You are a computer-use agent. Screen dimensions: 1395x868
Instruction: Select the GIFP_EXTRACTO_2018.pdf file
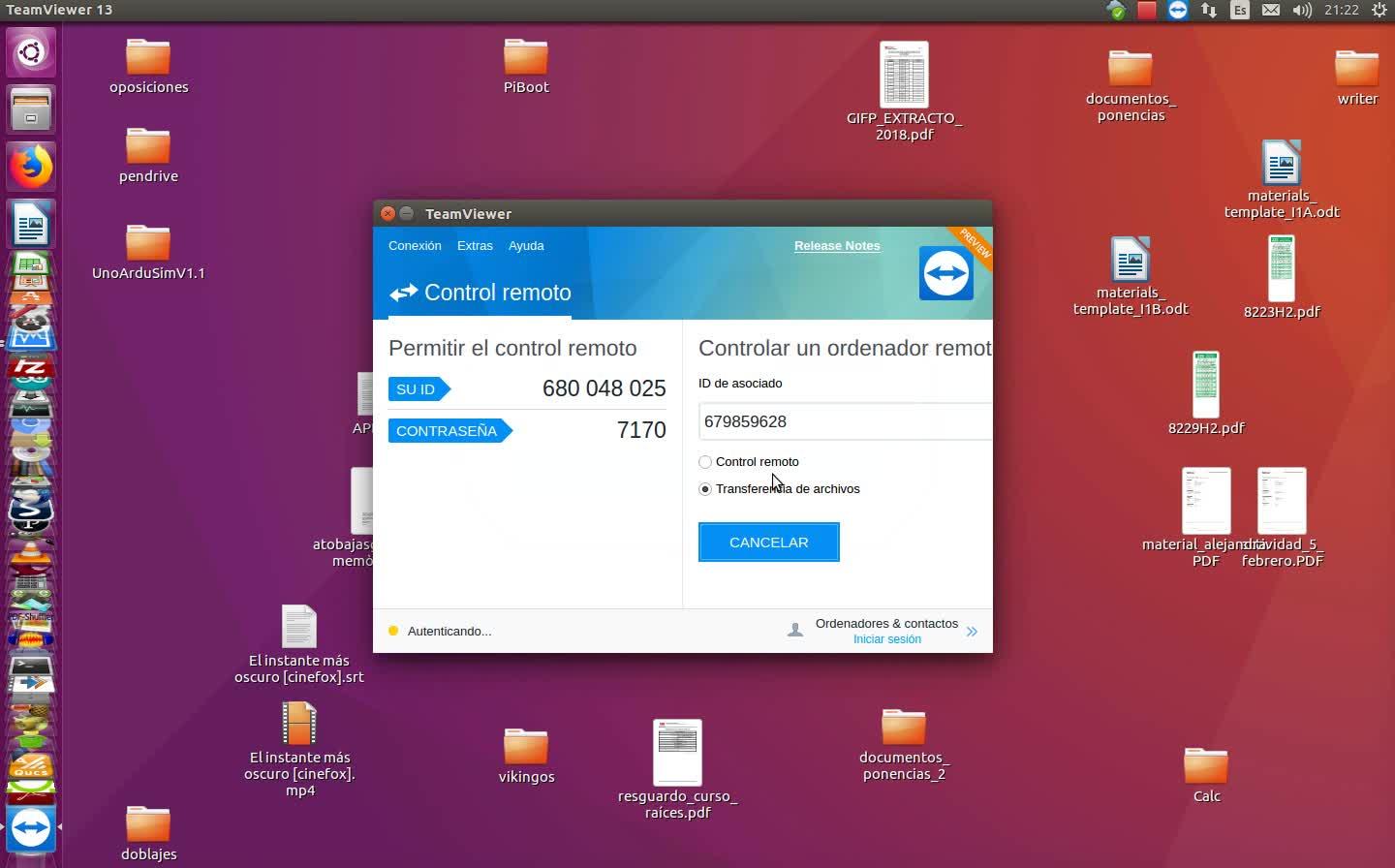904,91
